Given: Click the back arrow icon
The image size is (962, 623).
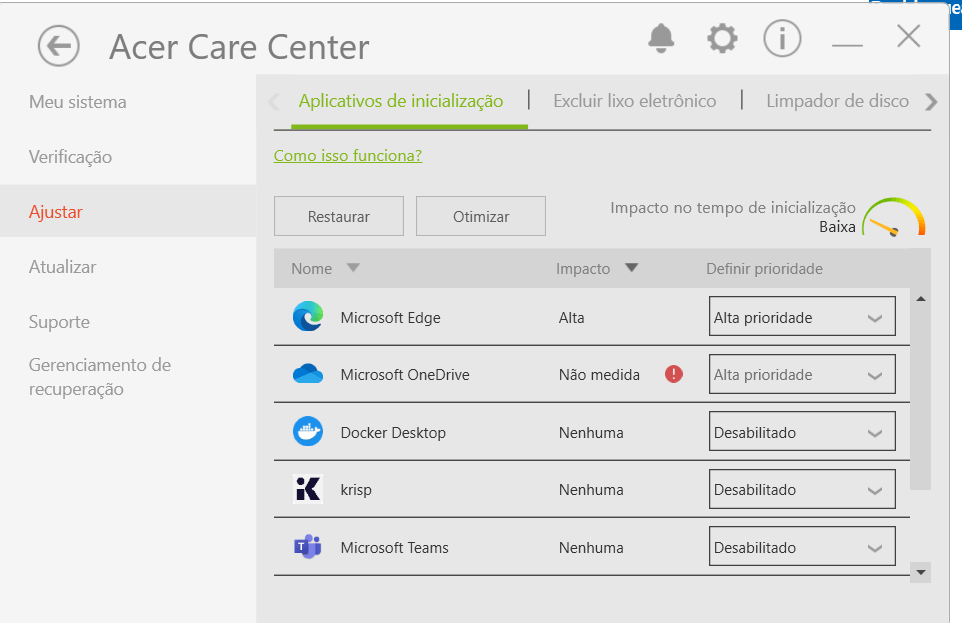Looking at the screenshot, I should point(58,45).
